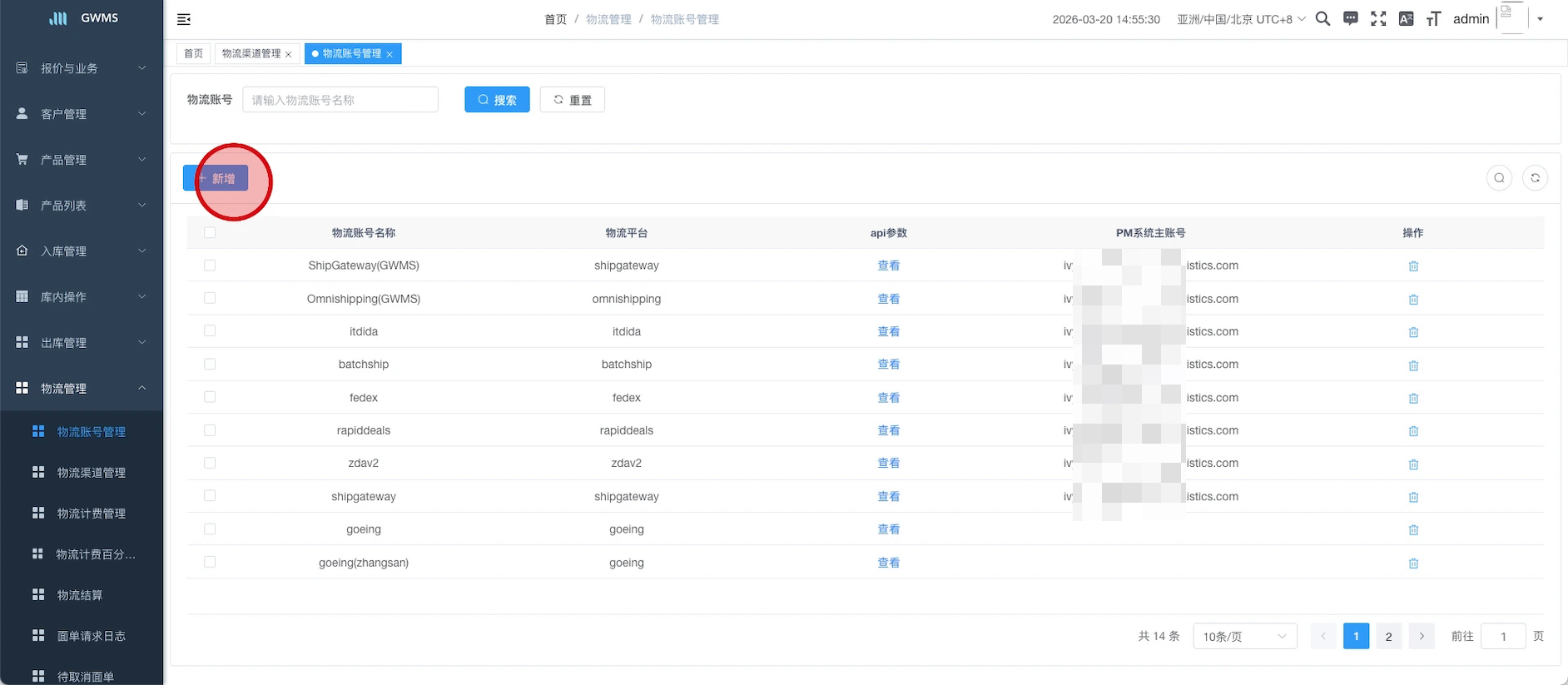Viewport: 1568px width, 685px height.
Task: Open the header search magnifier icon
Action: pos(1322,19)
